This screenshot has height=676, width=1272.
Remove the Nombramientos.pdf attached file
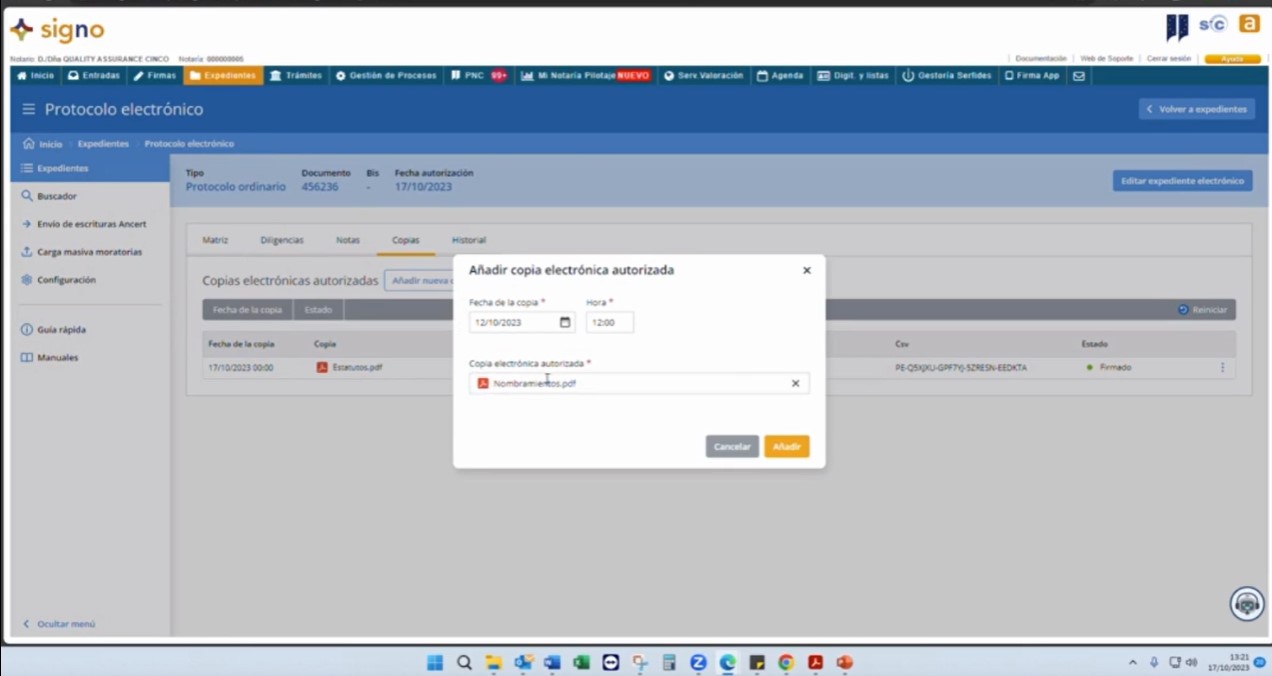(x=795, y=383)
